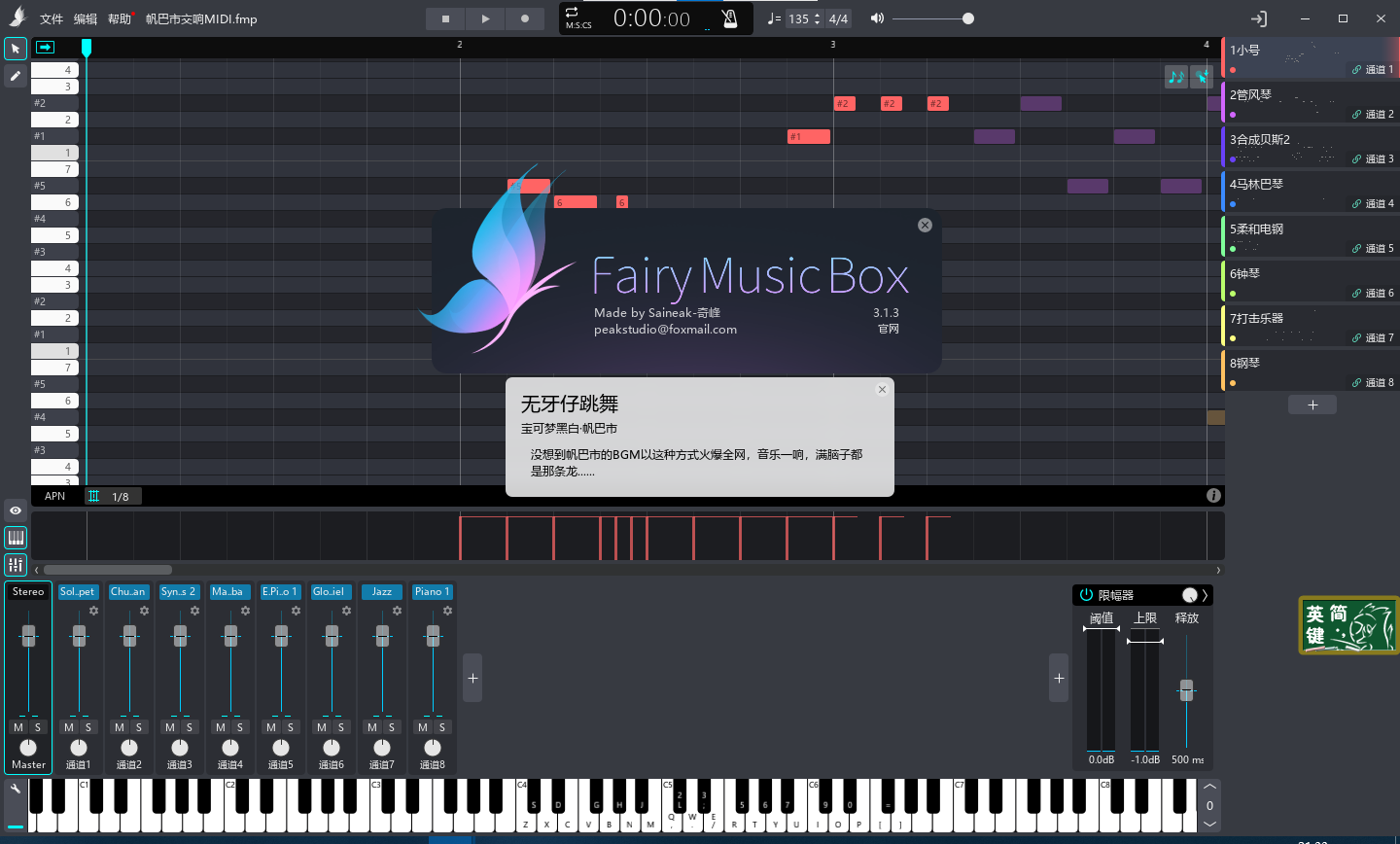The image size is (1400, 844).
Task: Toggle the 限幅器 power icon
Action: click(x=1087, y=595)
